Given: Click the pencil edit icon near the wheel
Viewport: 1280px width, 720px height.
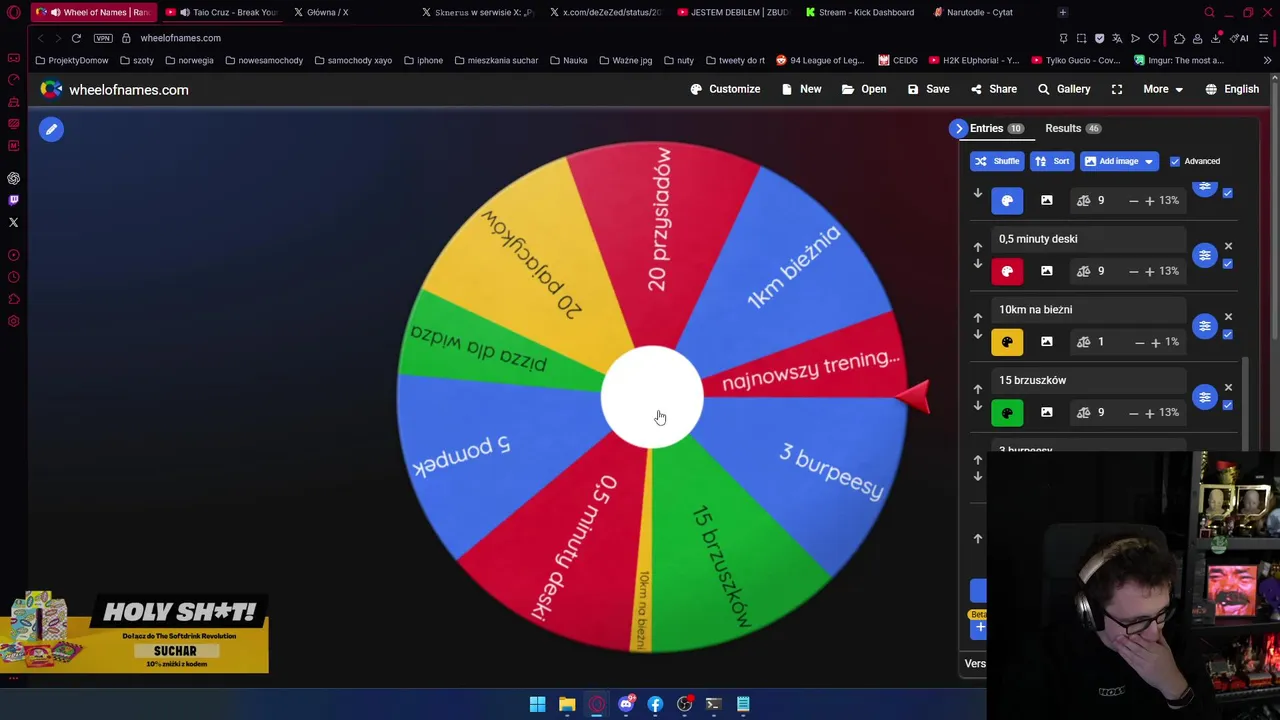Looking at the screenshot, I should click(x=51, y=129).
